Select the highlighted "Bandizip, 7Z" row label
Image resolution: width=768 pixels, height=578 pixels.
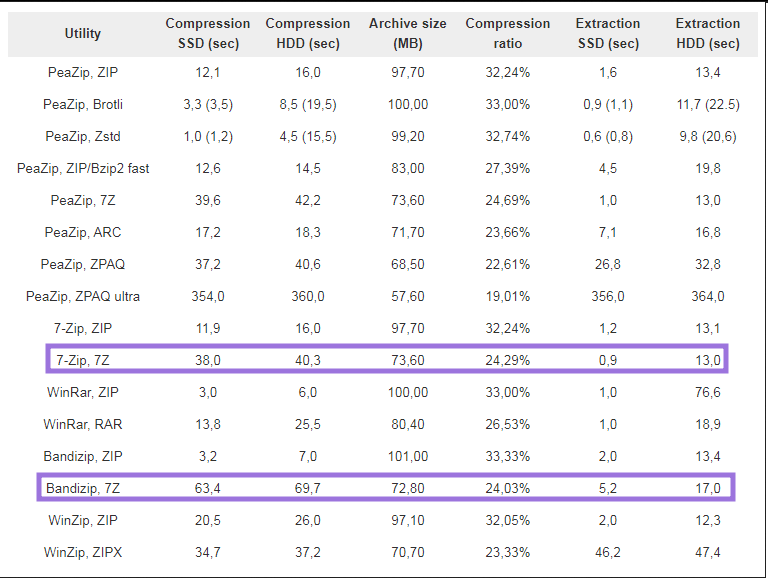83,488
